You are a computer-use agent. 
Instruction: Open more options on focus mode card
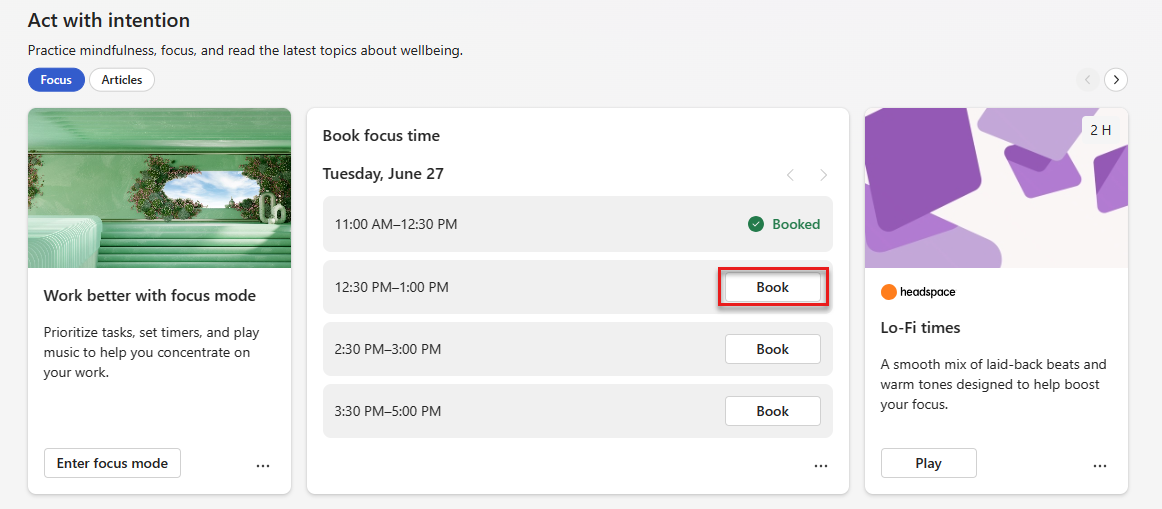tap(263, 466)
